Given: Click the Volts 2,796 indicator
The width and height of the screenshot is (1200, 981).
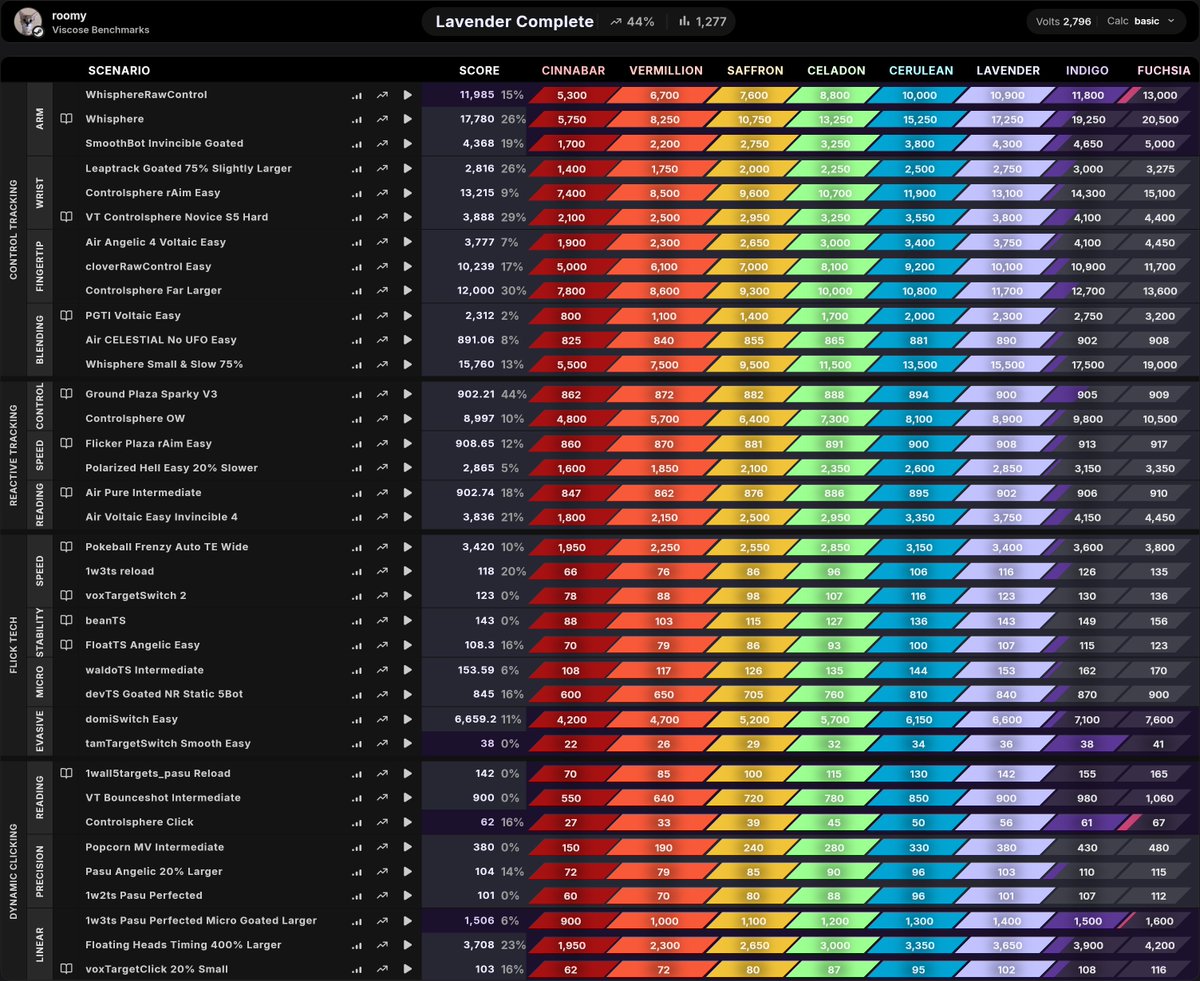Looking at the screenshot, I should coord(1063,21).
